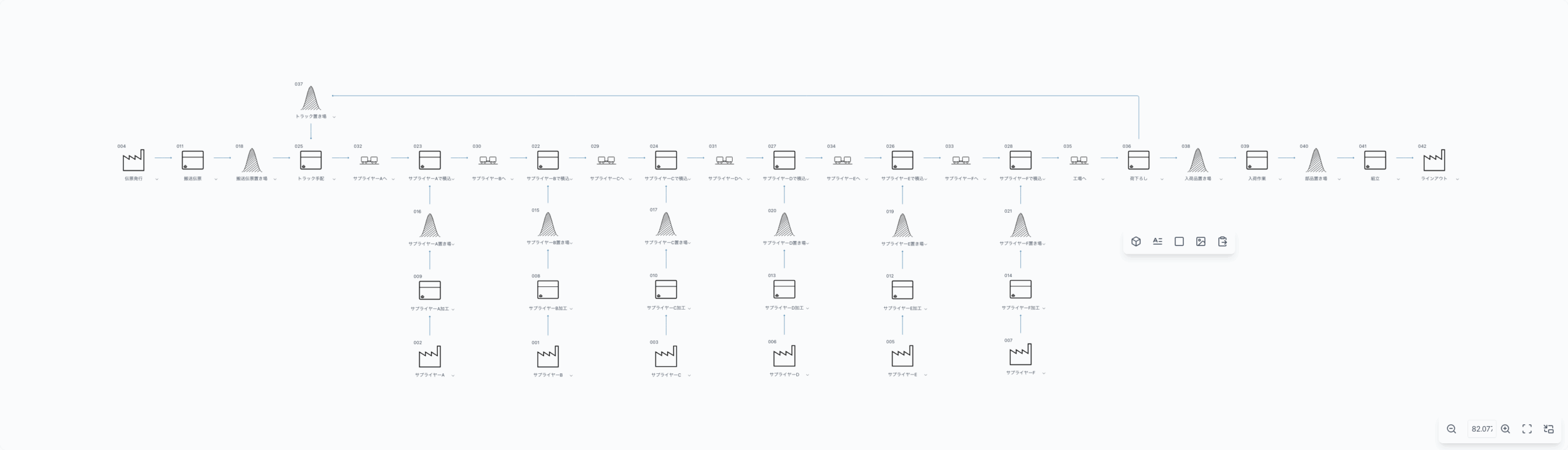Click the zoom percentage input field
The height and width of the screenshot is (450, 1568).
click(x=1481, y=429)
